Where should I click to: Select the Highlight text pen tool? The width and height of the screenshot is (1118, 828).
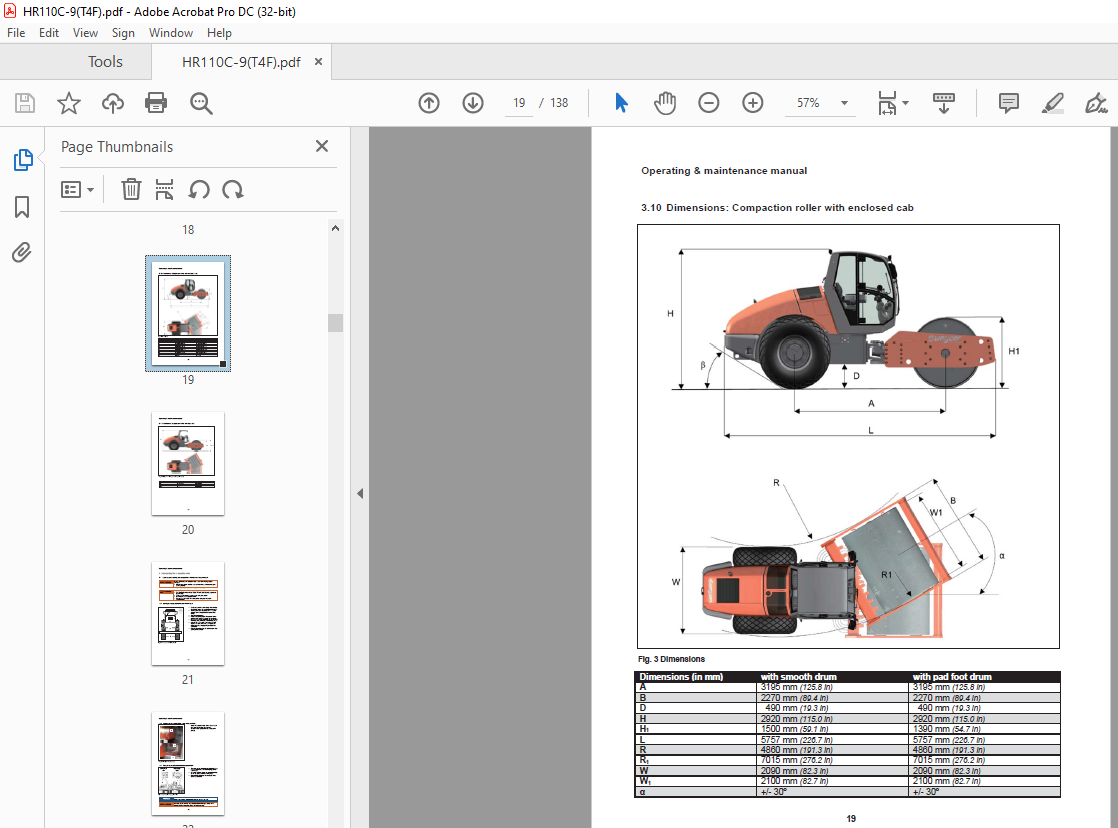click(1052, 103)
